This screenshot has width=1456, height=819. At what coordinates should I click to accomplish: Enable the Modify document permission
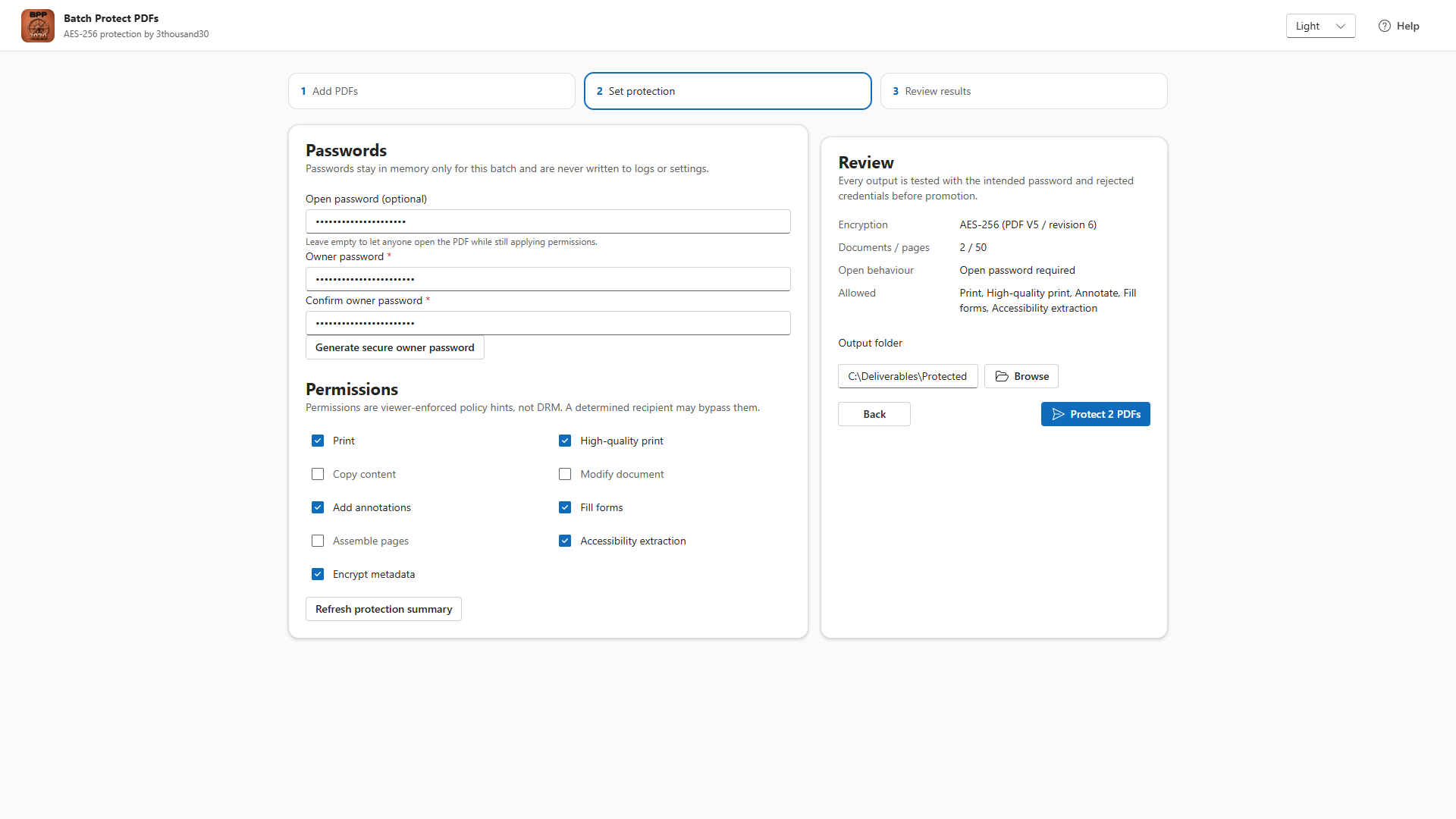click(565, 474)
